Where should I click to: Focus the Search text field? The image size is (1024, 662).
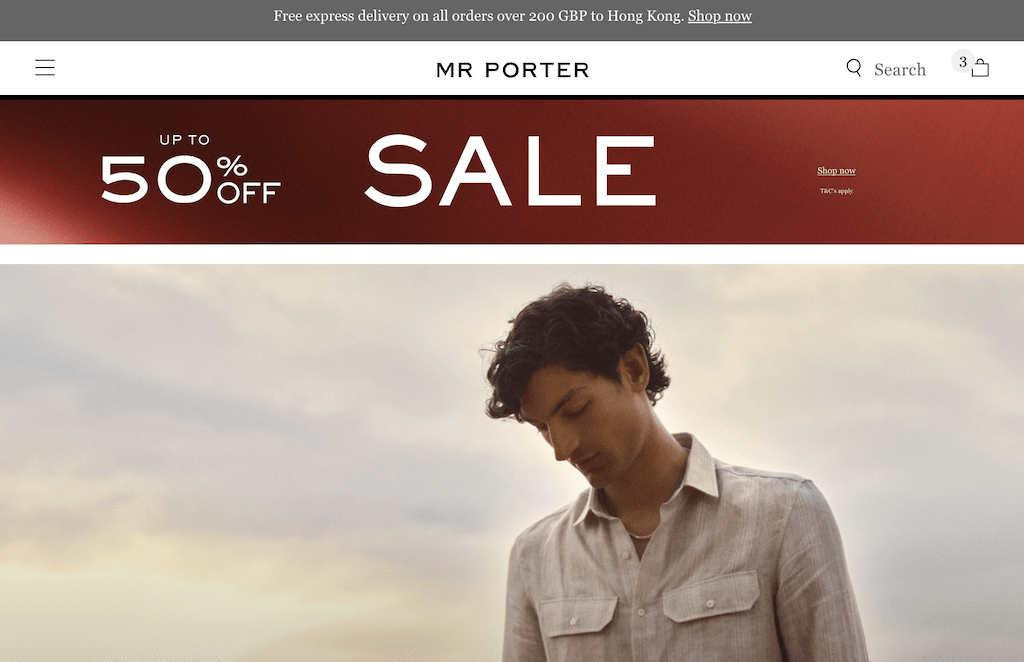[900, 69]
